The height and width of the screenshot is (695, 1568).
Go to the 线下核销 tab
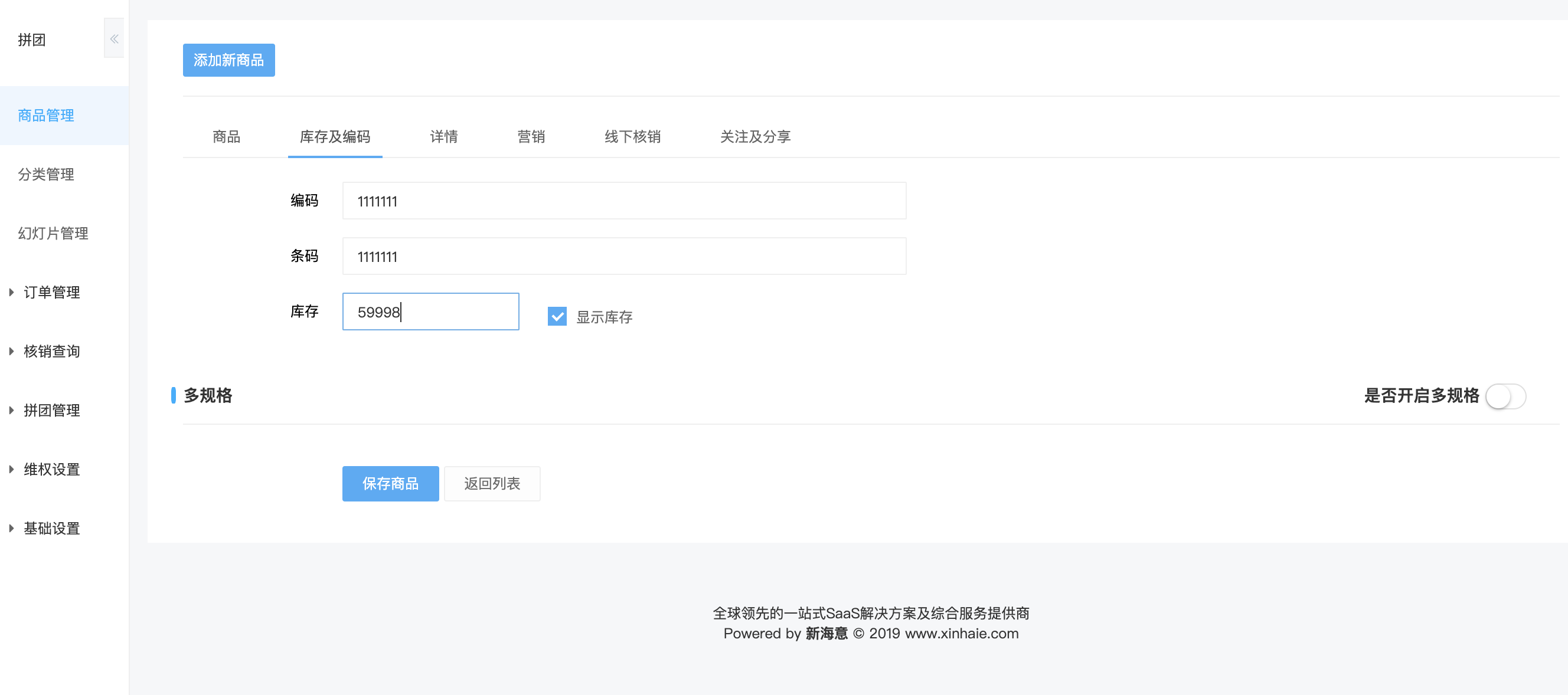(x=632, y=137)
